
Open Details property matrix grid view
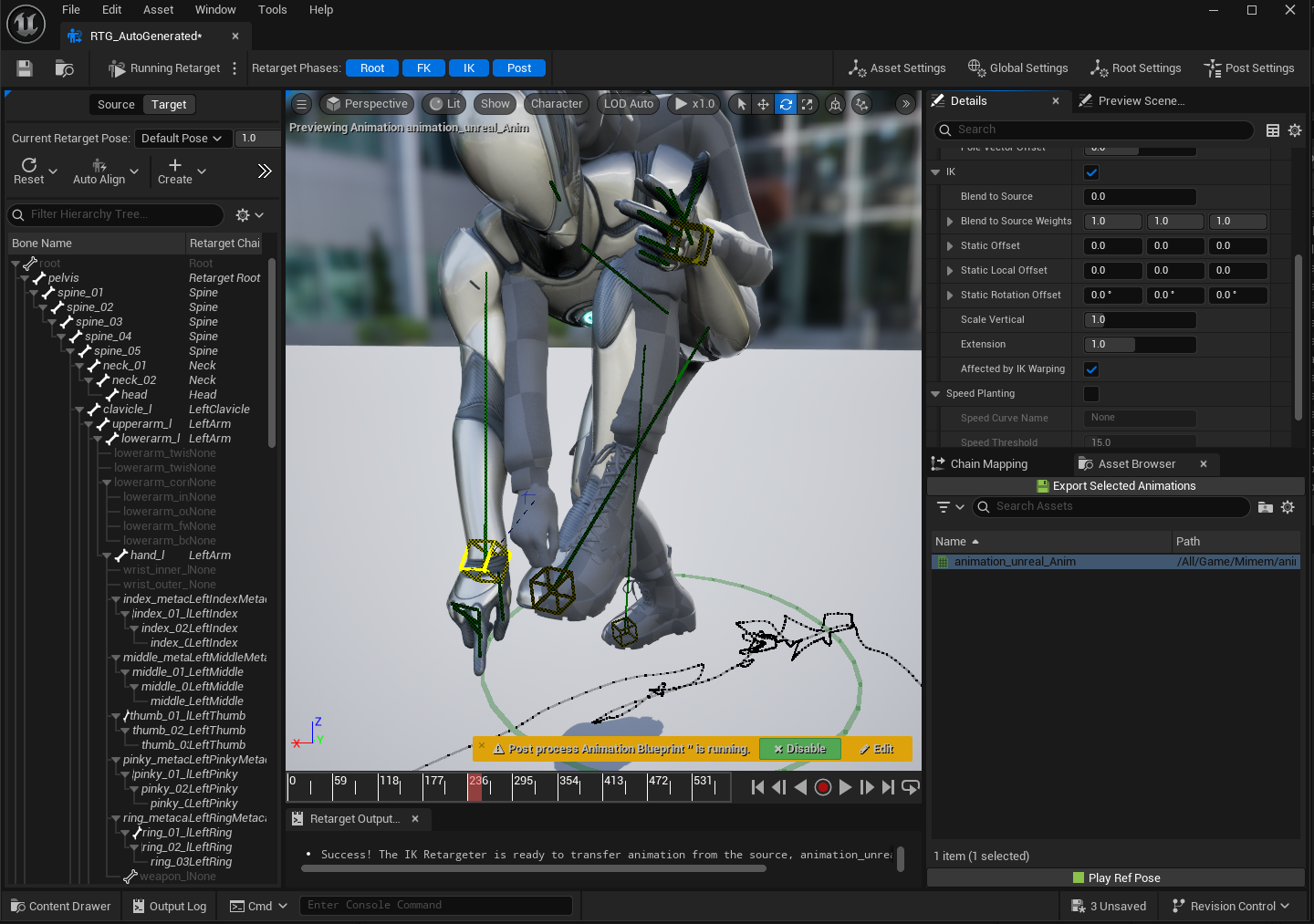point(1273,130)
